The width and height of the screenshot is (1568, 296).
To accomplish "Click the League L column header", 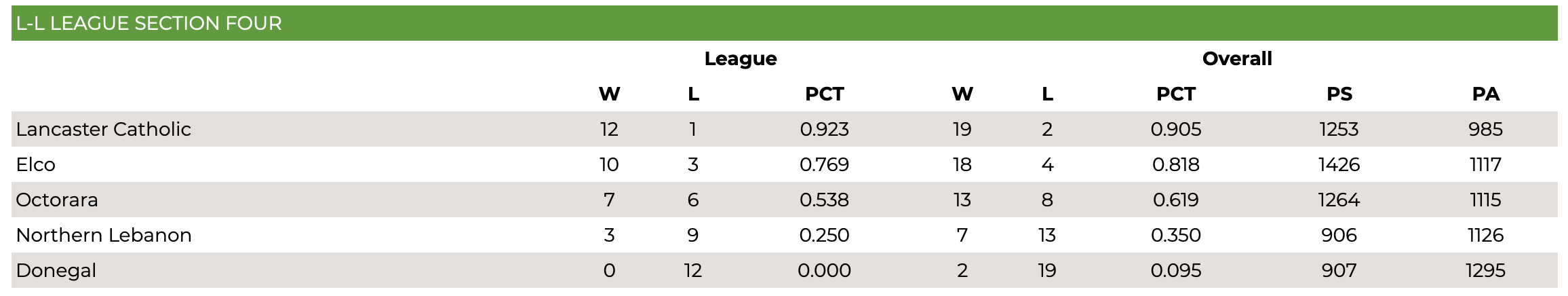I will 693,94.
